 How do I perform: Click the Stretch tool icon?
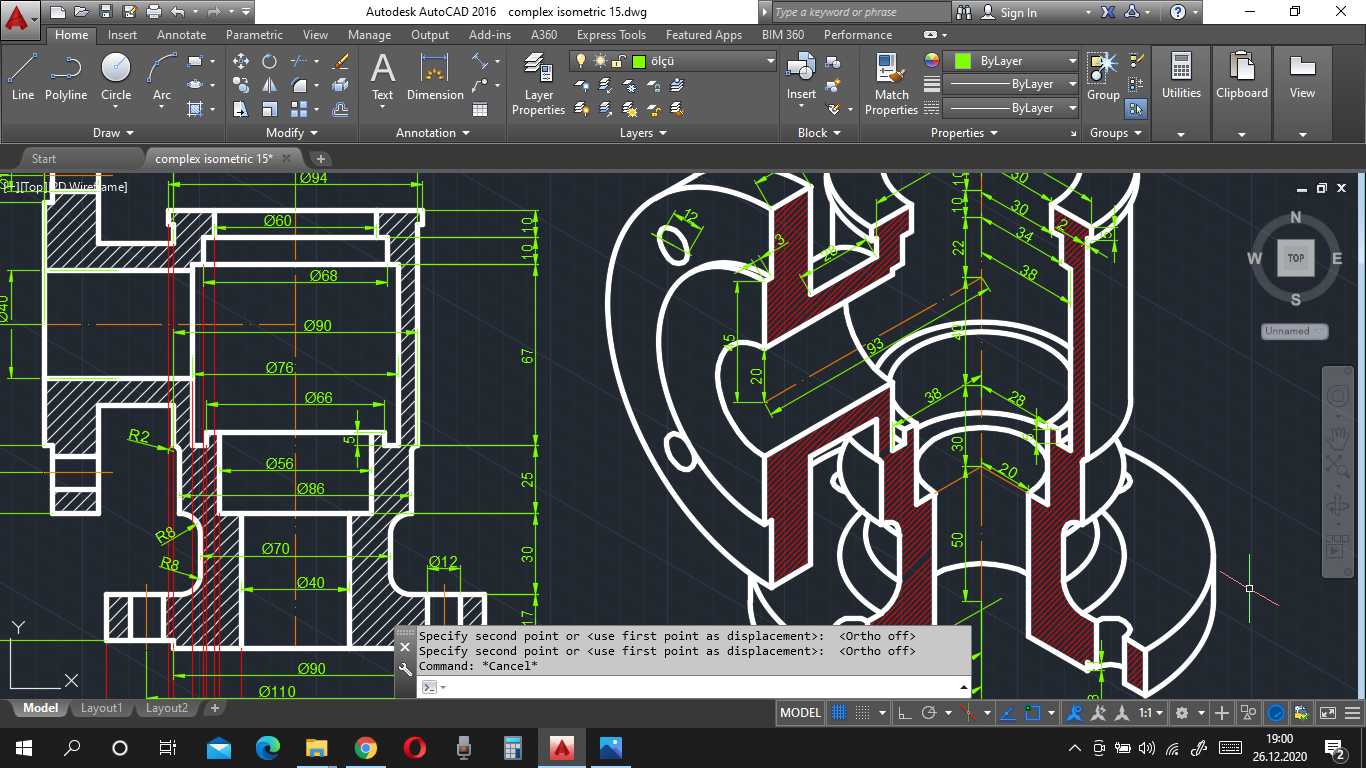[241, 109]
